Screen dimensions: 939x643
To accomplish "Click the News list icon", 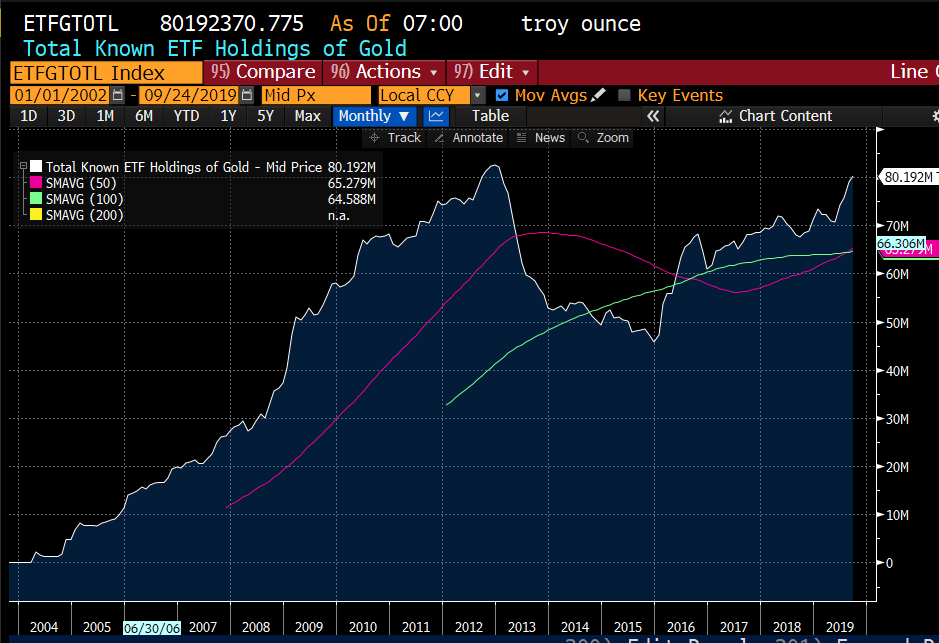I will point(522,138).
